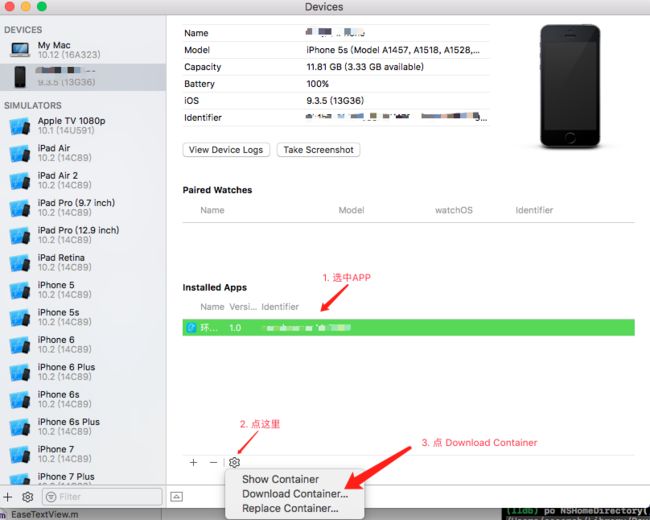Open View Device Logs

(x=226, y=150)
